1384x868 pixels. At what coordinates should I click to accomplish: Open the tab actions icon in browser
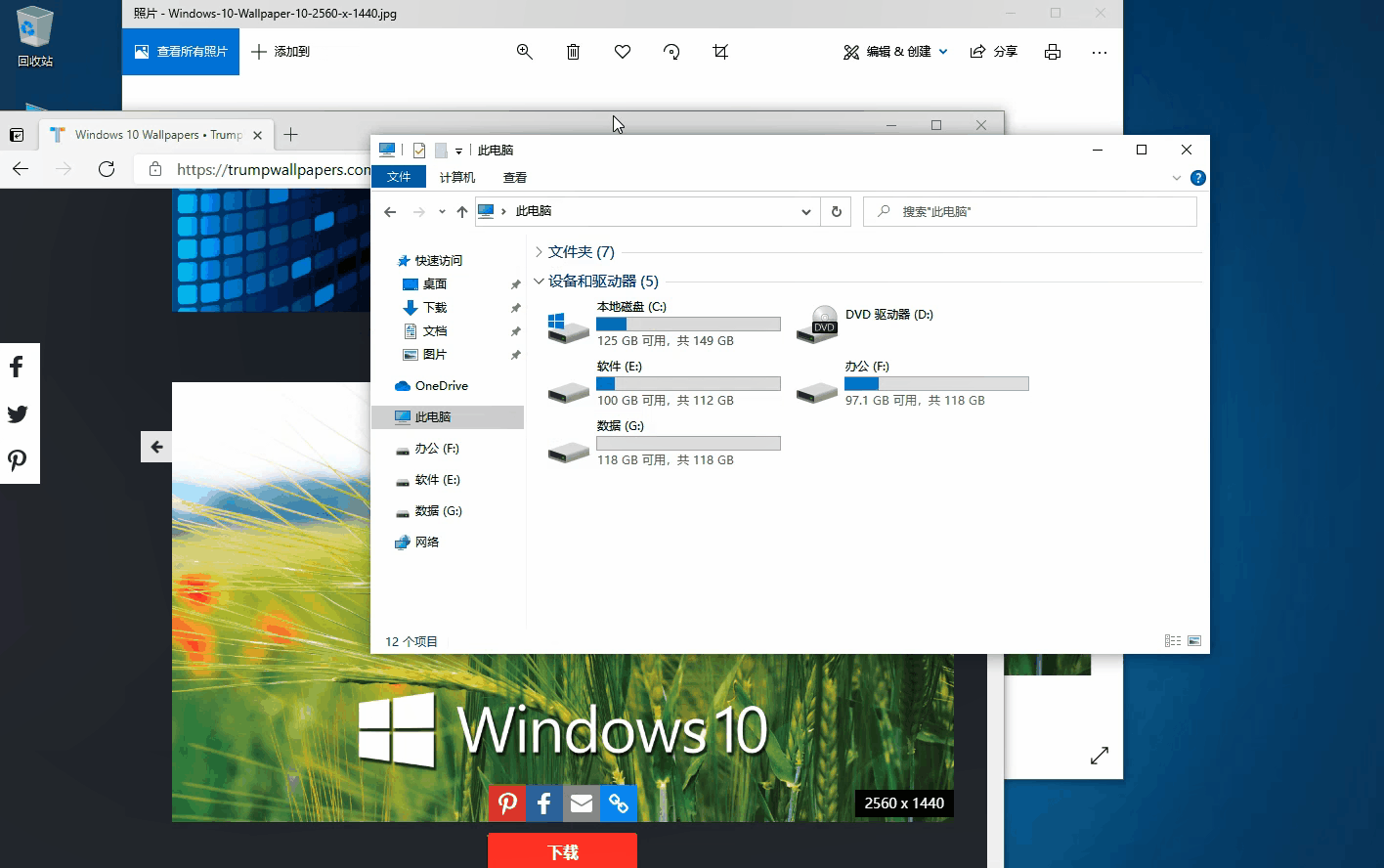(17, 135)
